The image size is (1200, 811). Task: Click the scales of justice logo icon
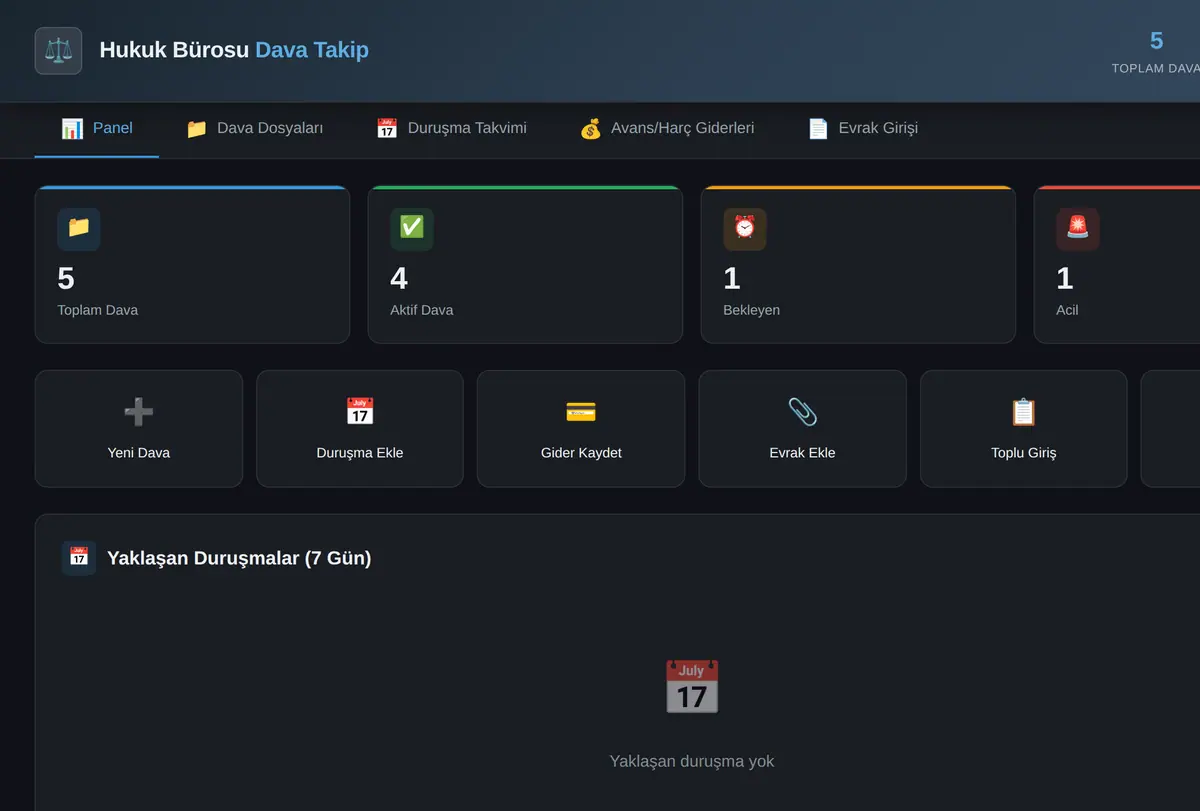coord(58,50)
